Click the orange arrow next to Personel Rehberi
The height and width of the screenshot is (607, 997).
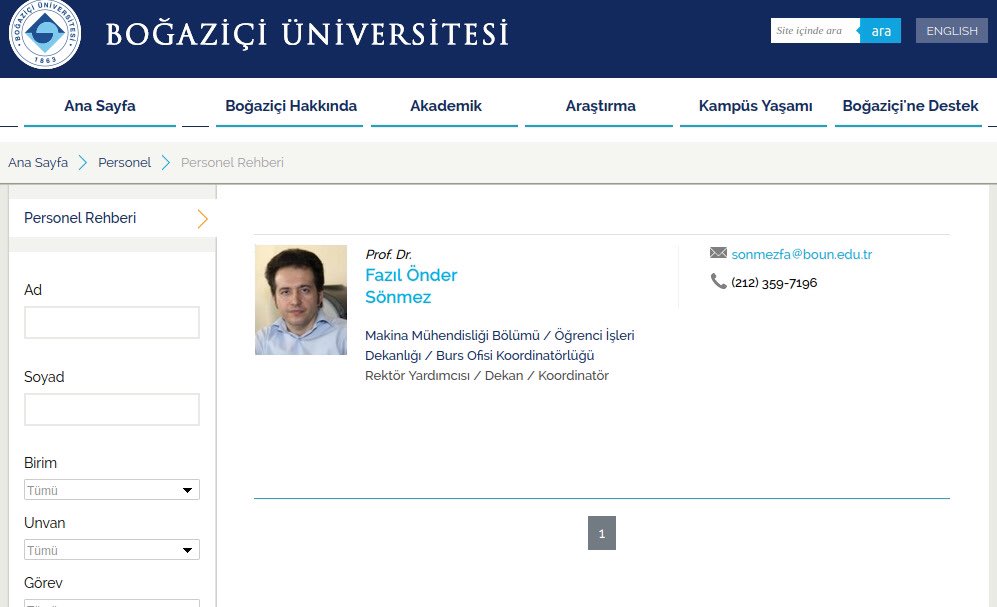(202, 218)
